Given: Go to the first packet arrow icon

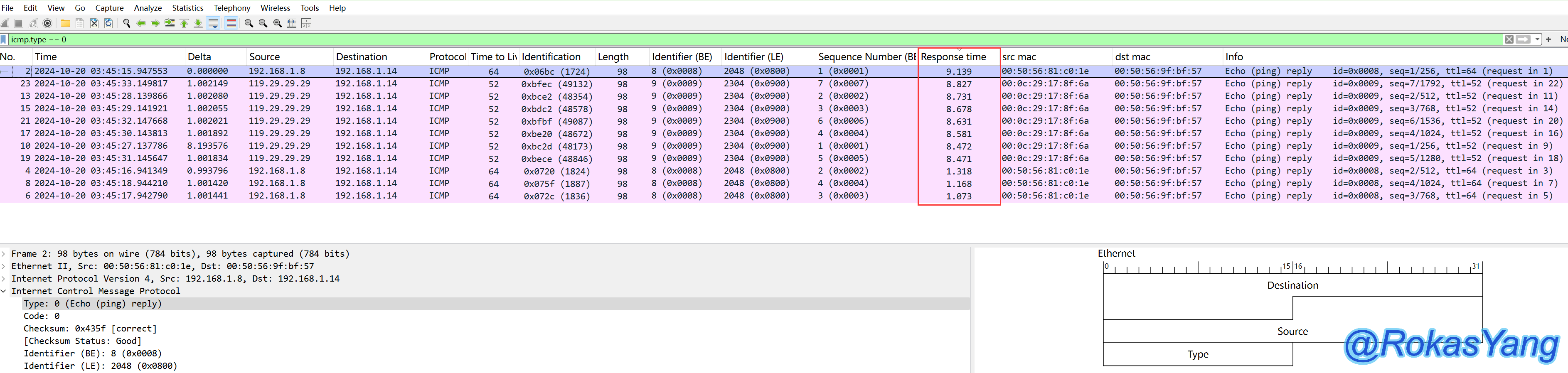Looking at the screenshot, I should tap(184, 23).
